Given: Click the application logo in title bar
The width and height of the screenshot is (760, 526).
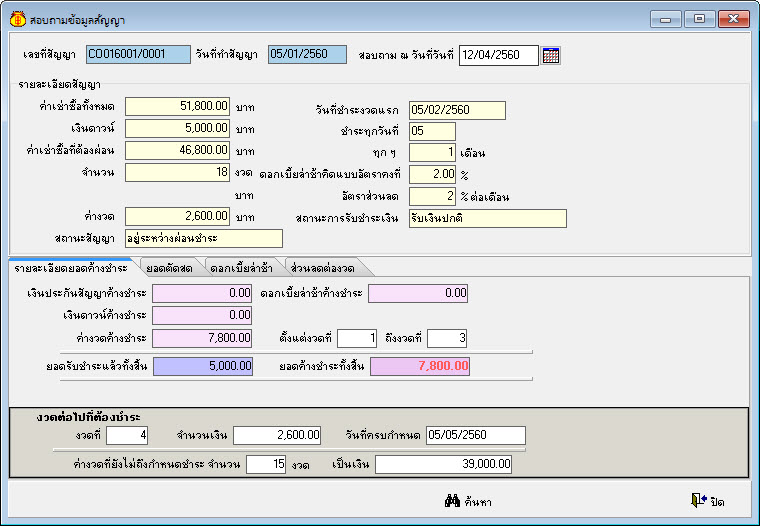Looking at the screenshot, I should click(18, 20).
